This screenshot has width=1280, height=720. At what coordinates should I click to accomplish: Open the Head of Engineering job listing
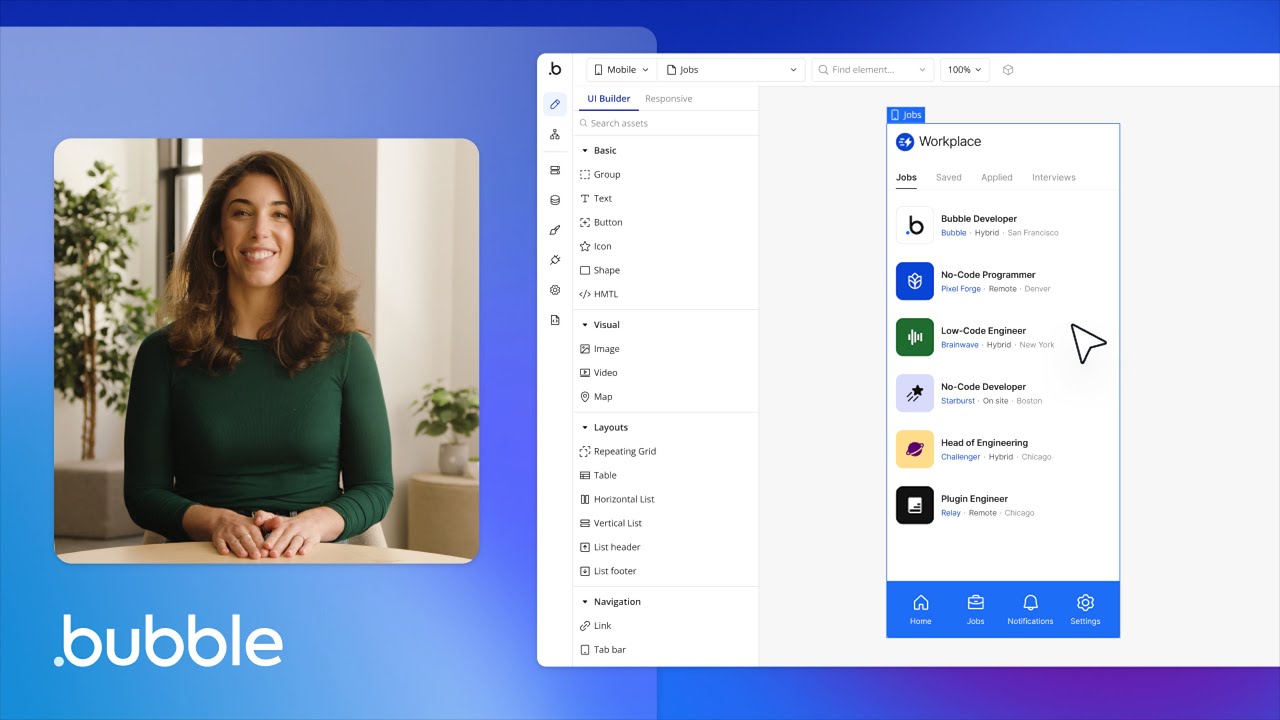[1003, 449]
